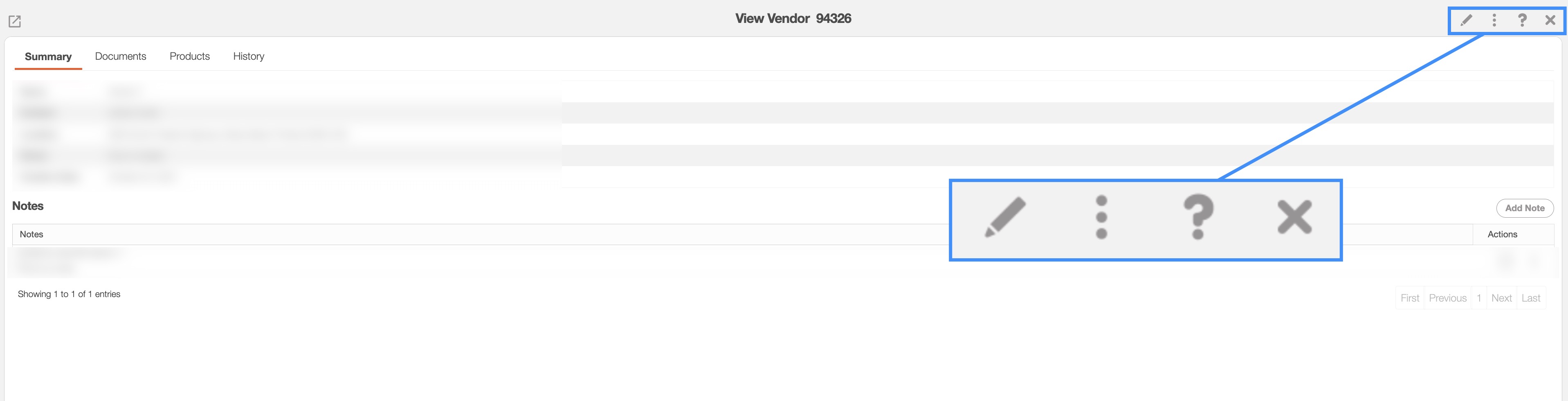
Task: Open the three-dot more options menu
Action: (x=1494, y=20)
